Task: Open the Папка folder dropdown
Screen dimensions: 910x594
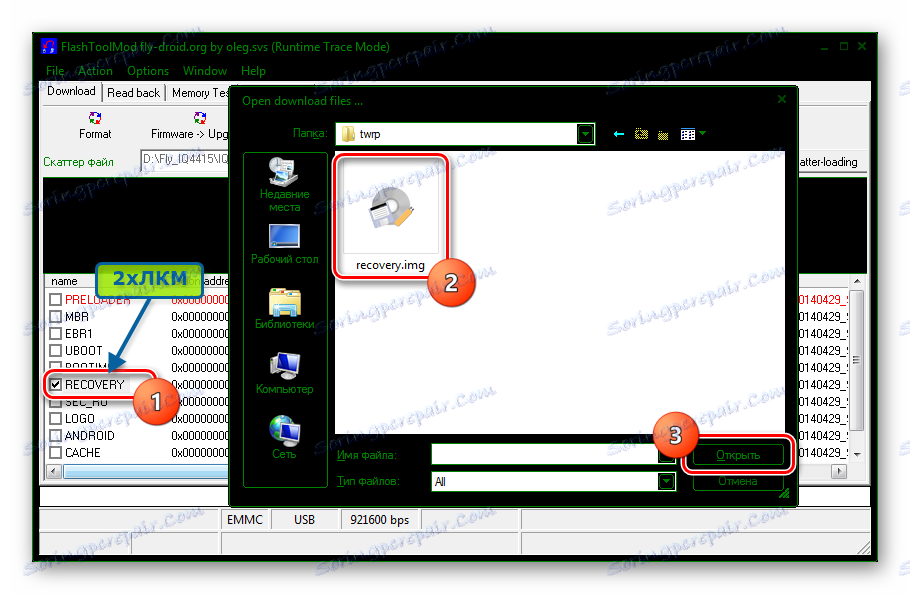Action: point(585,132)
